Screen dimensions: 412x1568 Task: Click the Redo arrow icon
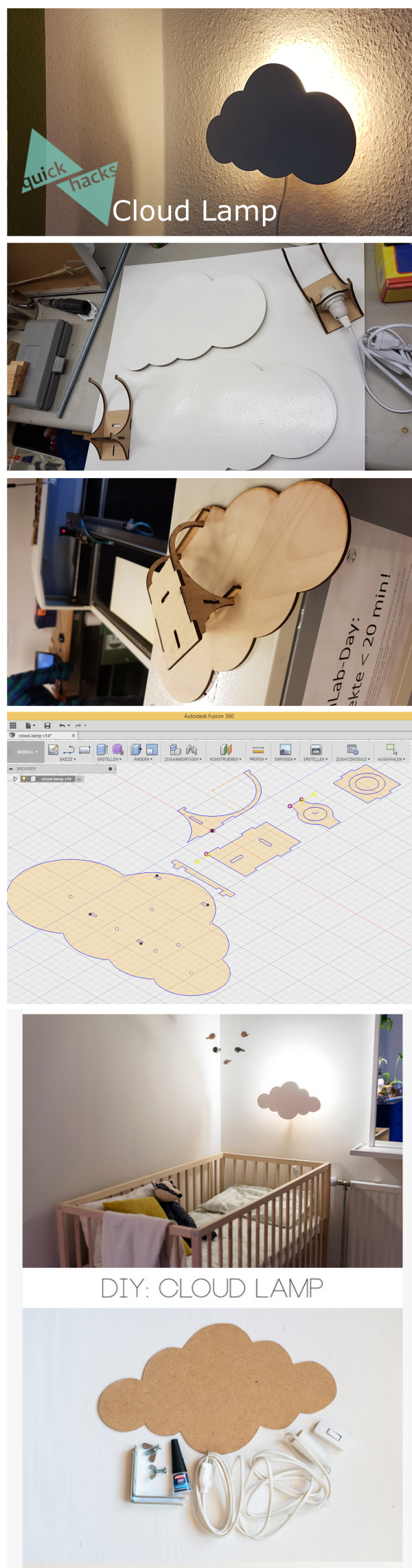(x=78, y=725)
